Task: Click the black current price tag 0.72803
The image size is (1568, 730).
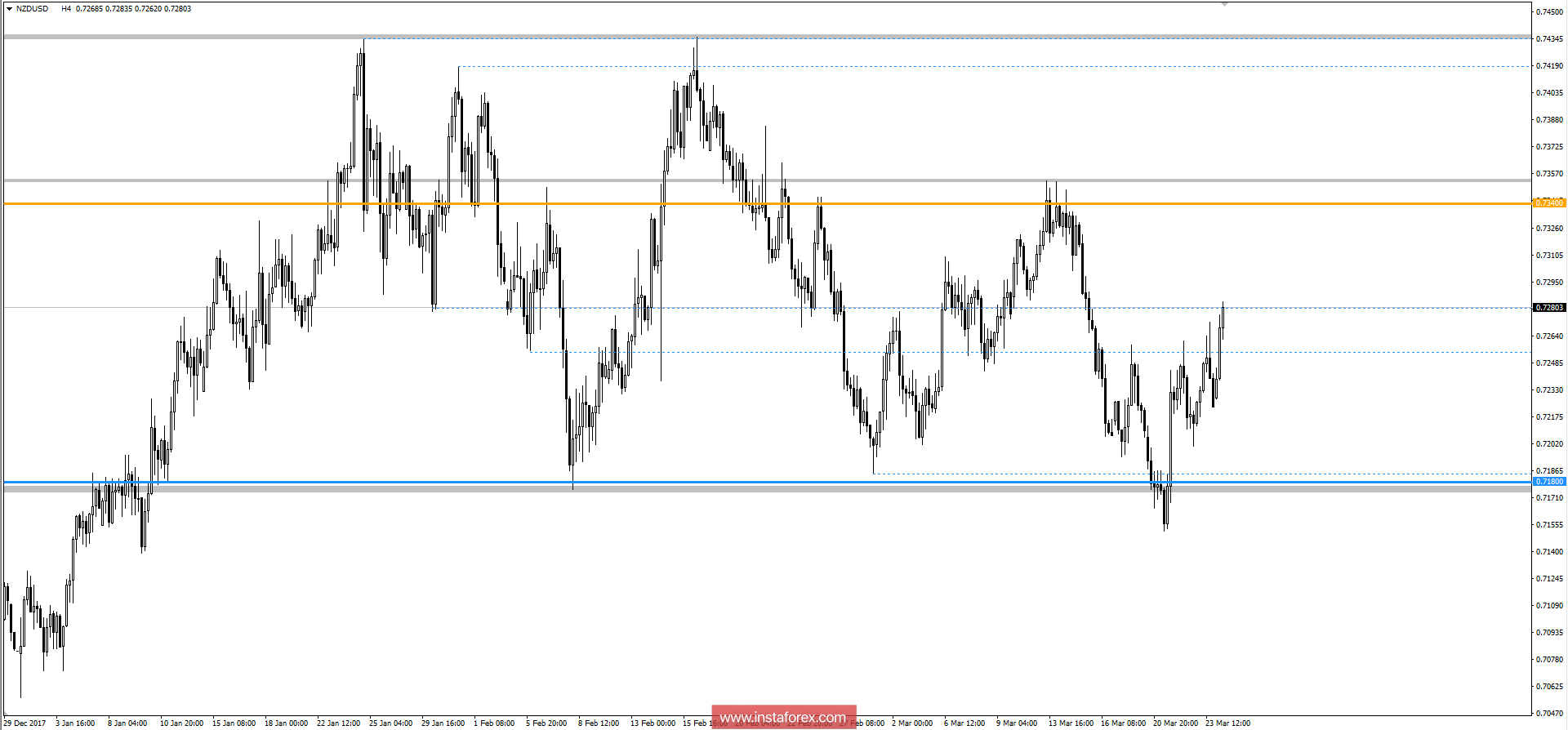Action: (x=1549, y=308)
